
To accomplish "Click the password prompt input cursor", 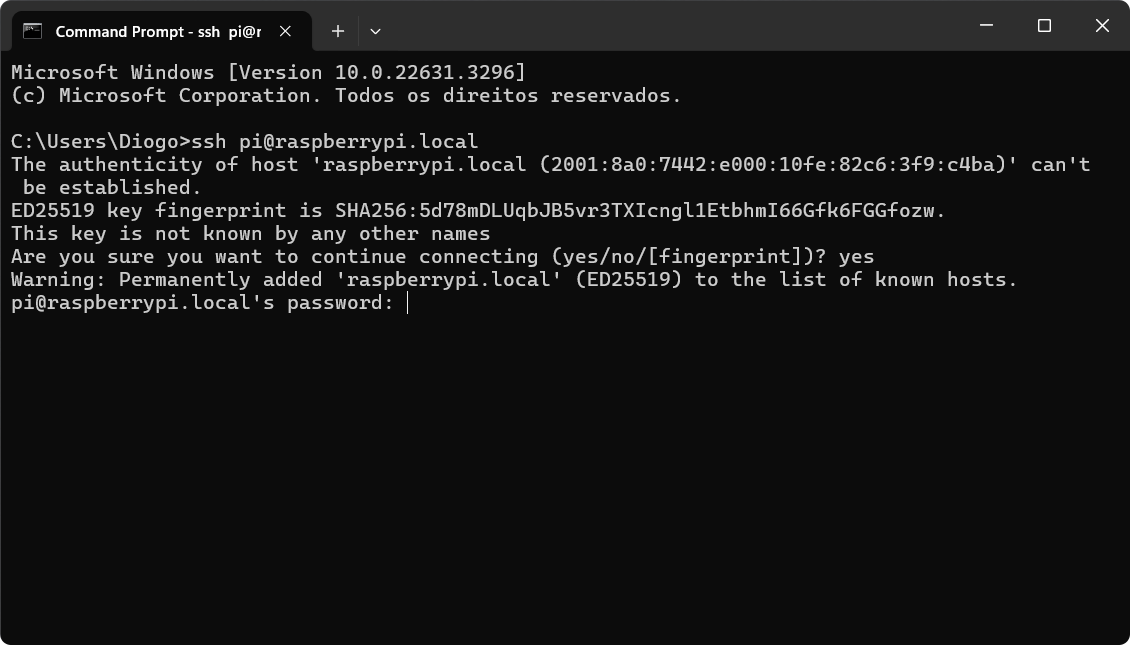I will coord(406,302).
